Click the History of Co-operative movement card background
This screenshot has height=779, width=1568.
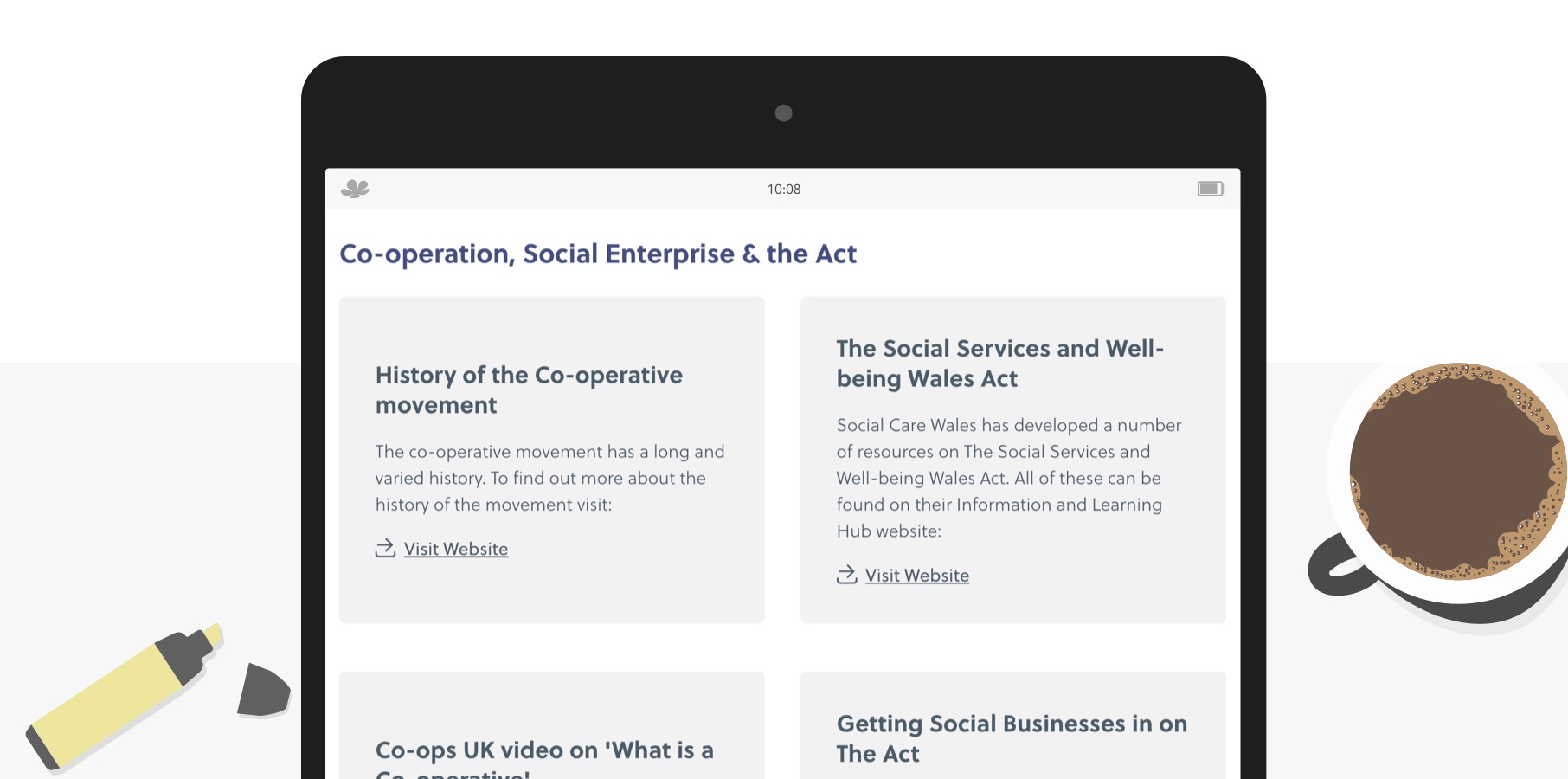point(552,460)
